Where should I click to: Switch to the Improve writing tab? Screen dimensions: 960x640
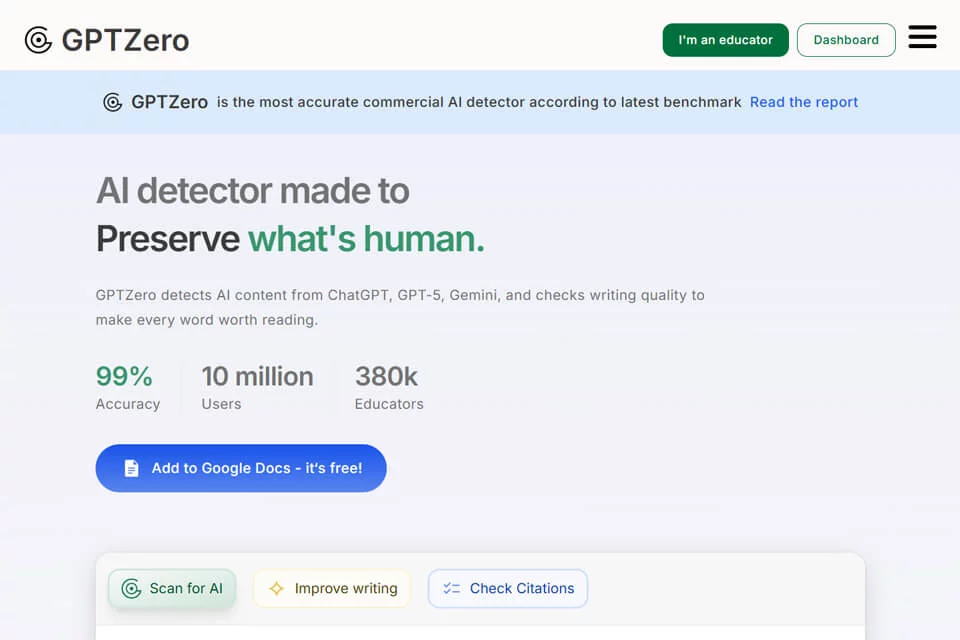click(332, 589)
